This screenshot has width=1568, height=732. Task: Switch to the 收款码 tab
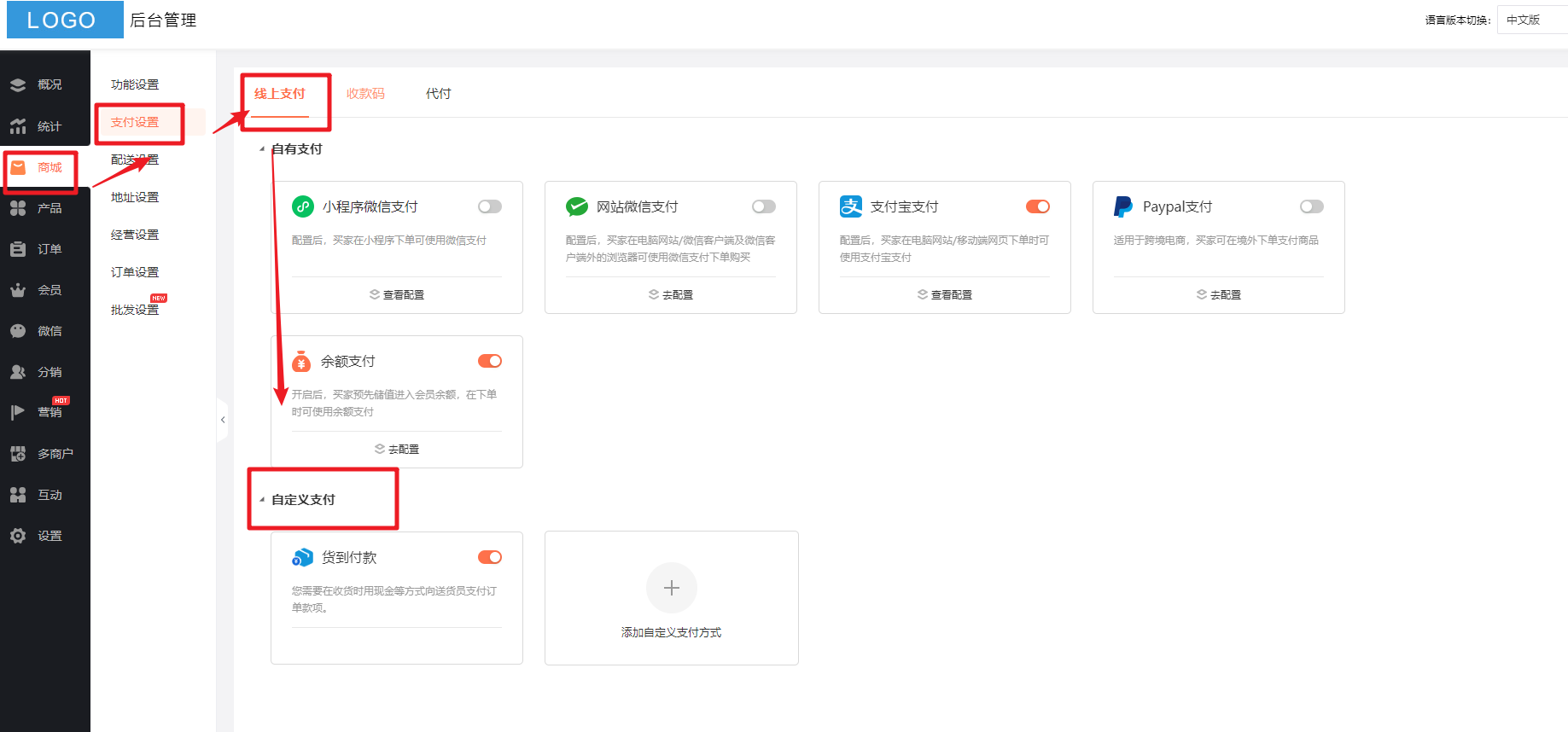pos(365,94)
